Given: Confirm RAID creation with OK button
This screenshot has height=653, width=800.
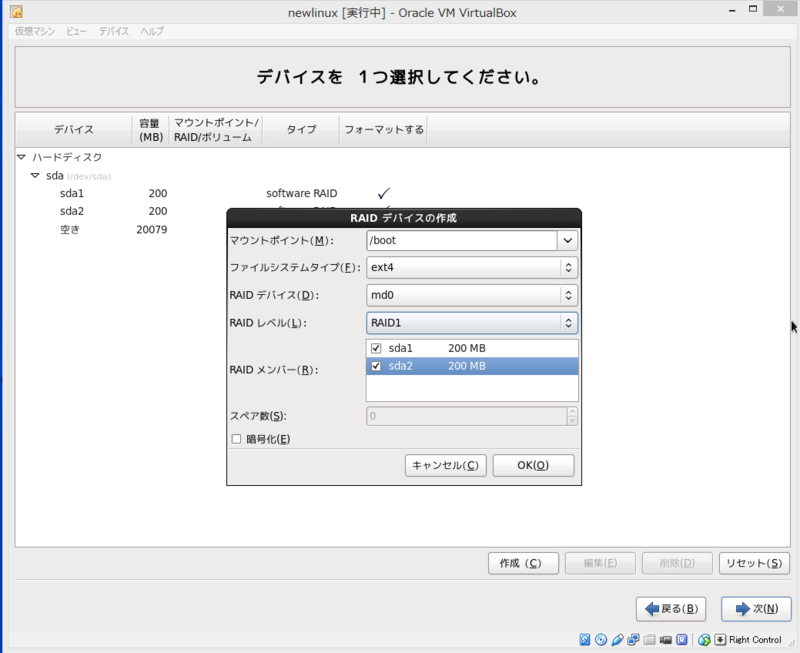Looking at the screenshot, I should click(533, 466).
